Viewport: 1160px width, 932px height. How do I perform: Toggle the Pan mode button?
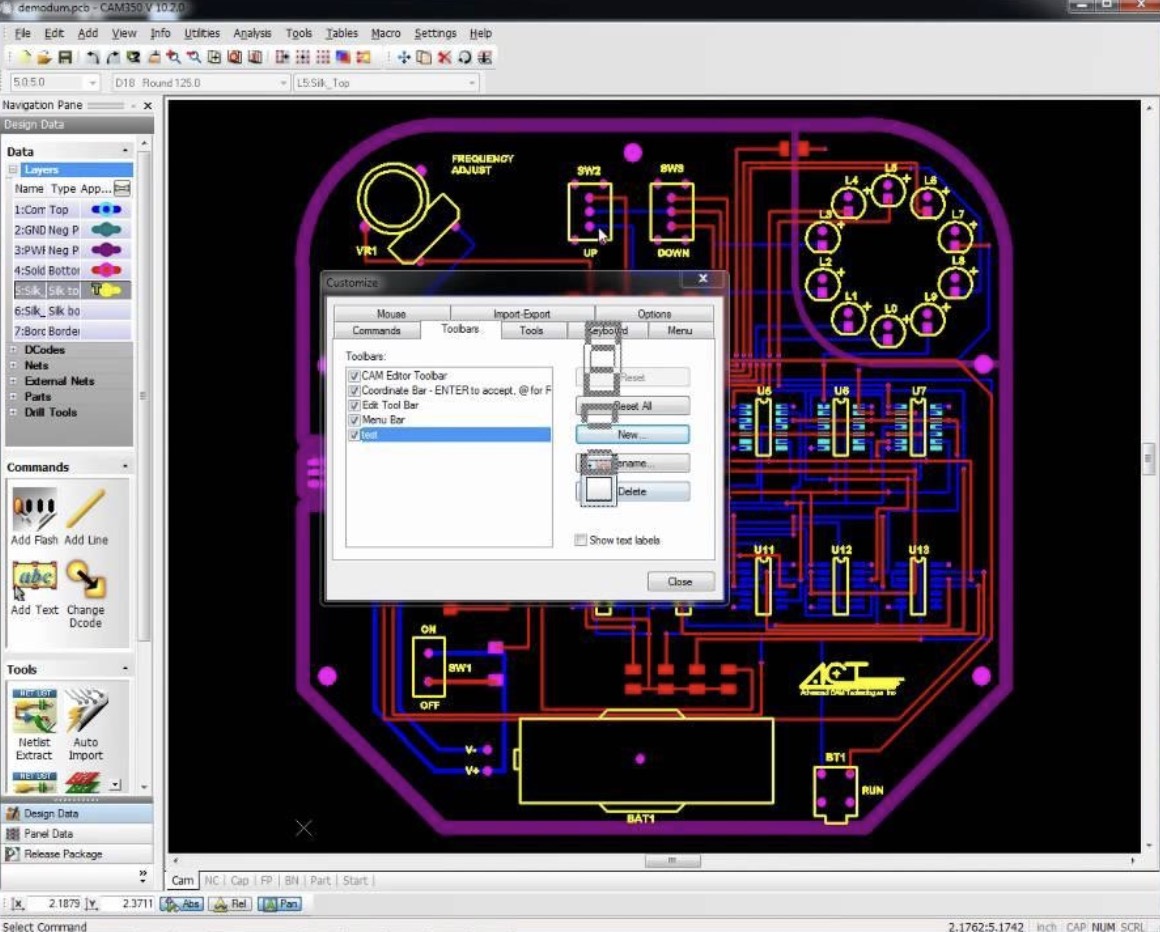pos(280,904)
